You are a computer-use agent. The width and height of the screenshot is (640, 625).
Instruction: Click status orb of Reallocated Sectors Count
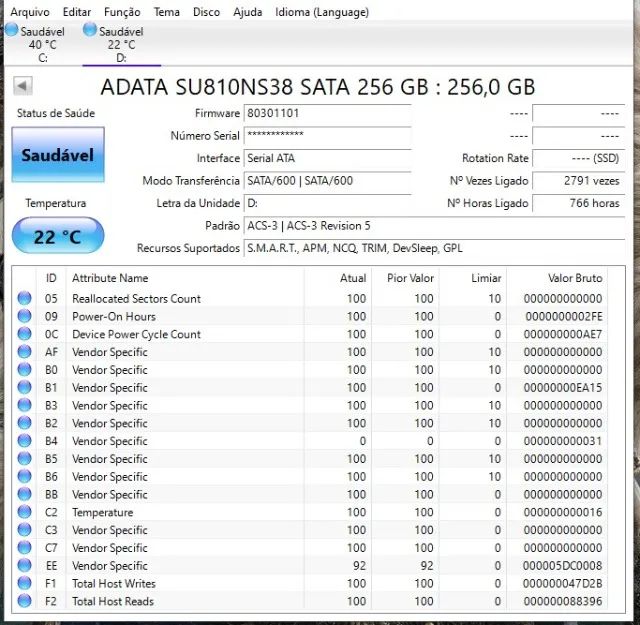point(24,298)
